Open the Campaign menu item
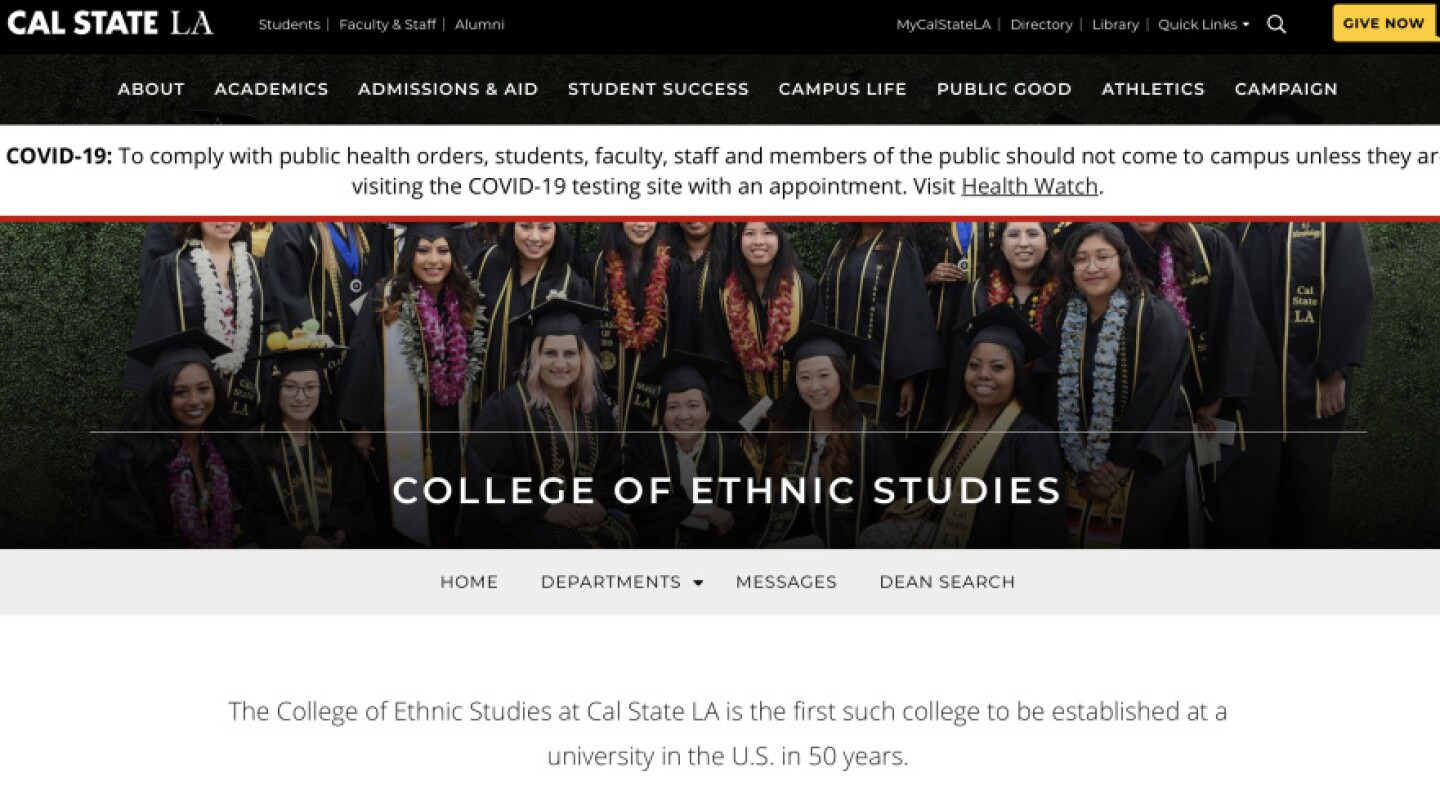Image resolution: width=1440 pixels, height=794 pixels. pos(1286,89)
